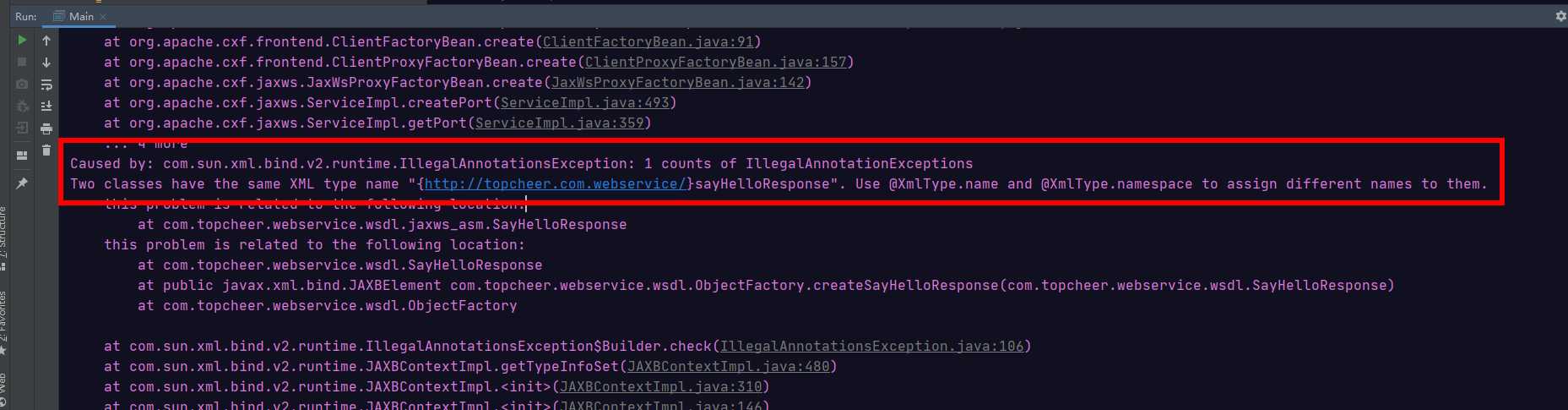Click the Stop process icon
The width and height of the screenshot is (1568, 410).
22,62
